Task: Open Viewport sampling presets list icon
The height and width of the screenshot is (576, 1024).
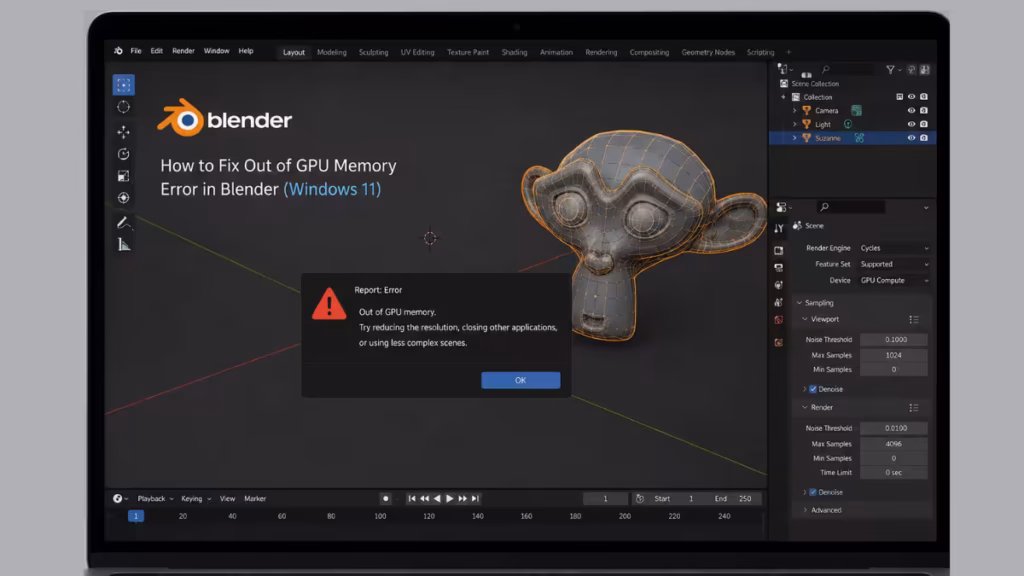Action: [x=914, y=319]
